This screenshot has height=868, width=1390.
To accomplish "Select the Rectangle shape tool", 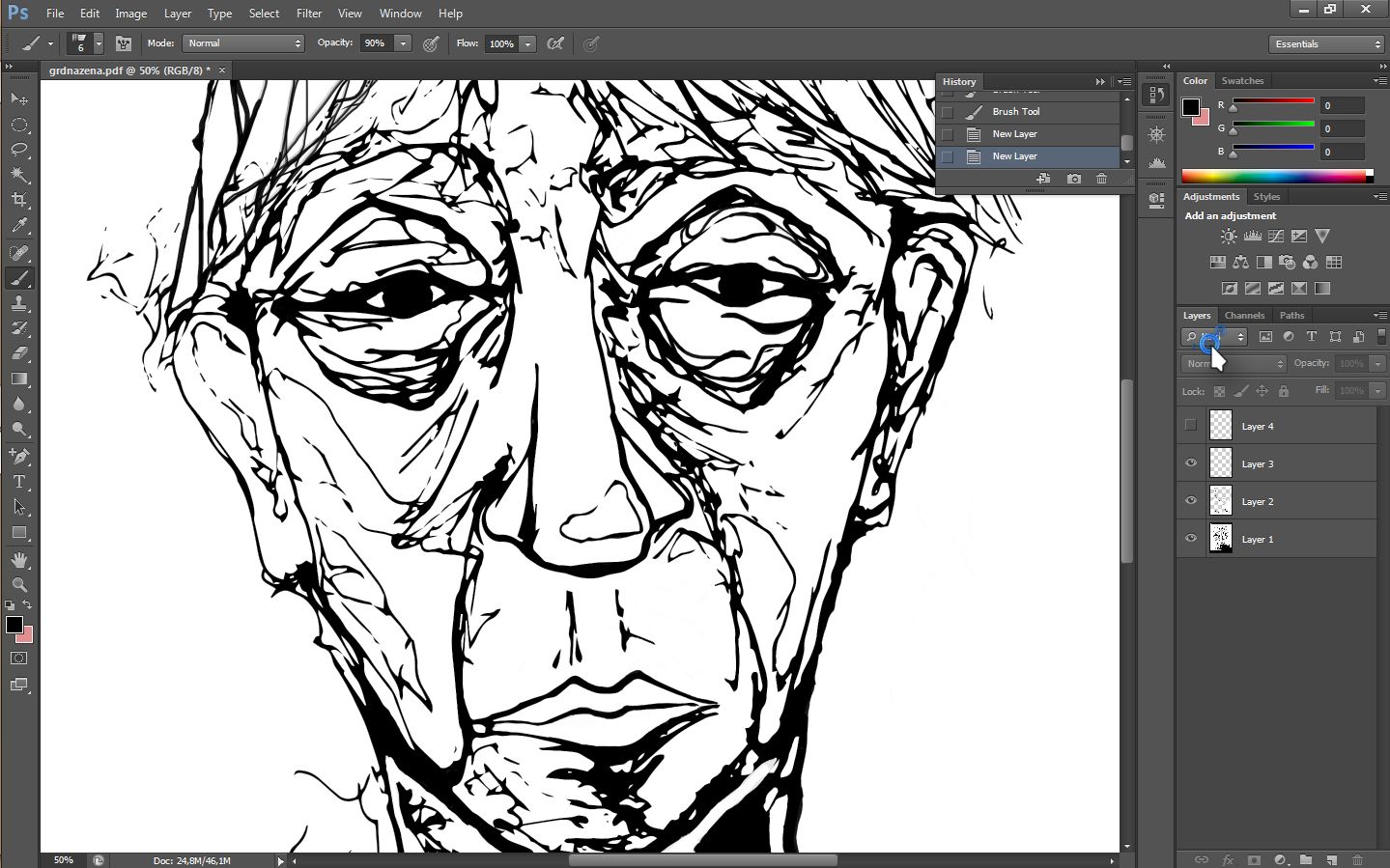I will [x=19, y=532].
